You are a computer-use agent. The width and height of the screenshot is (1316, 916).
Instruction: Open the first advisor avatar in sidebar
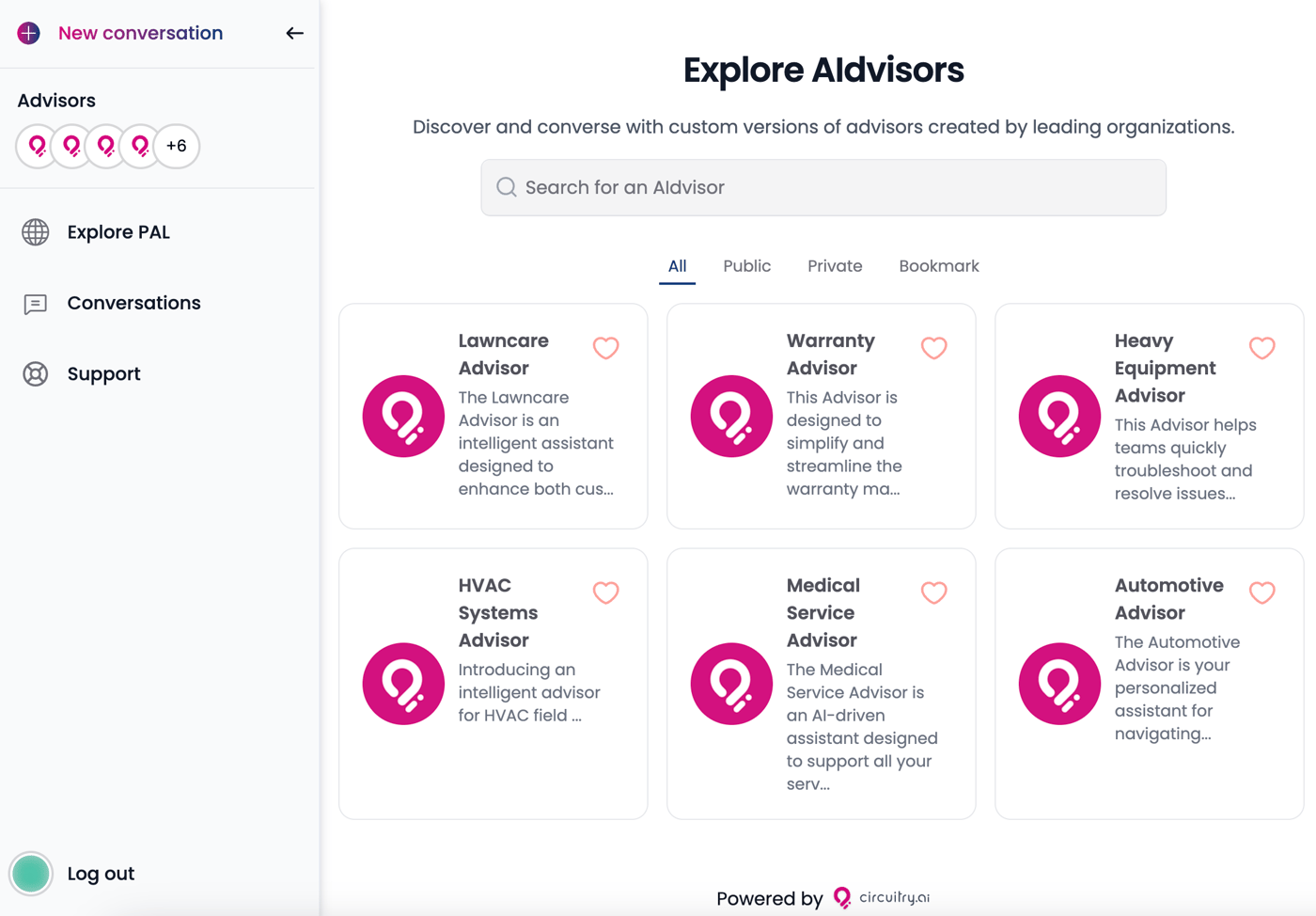(38, 146)
